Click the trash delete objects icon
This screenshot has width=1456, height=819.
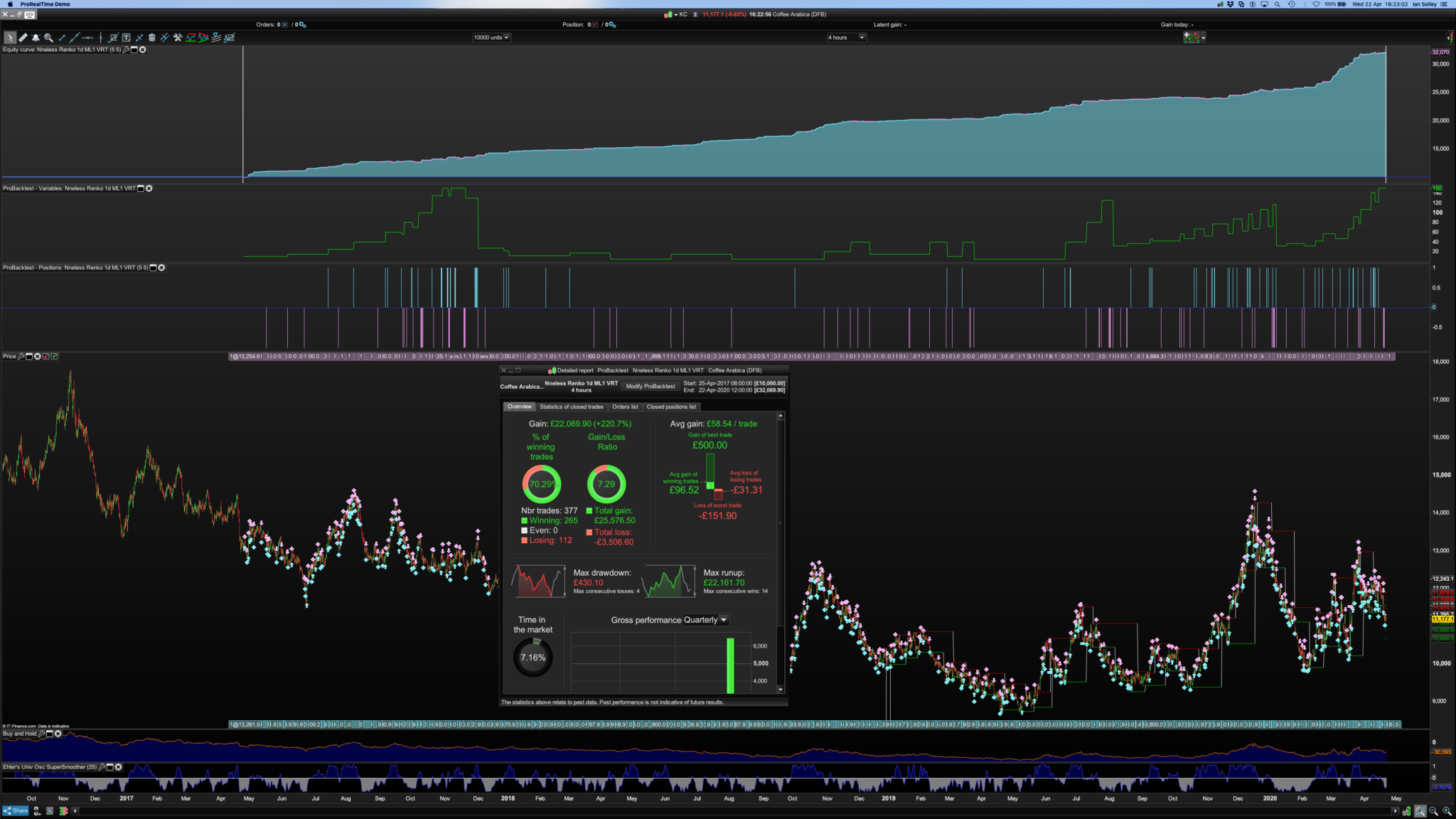click(x=151, y=38)
